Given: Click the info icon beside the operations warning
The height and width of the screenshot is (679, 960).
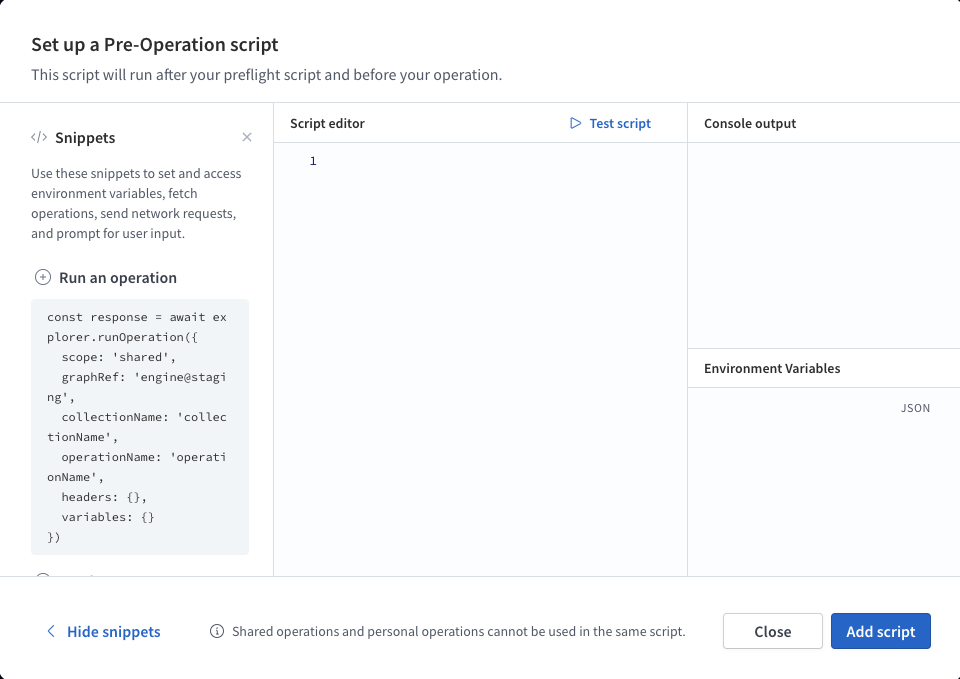Looking at the screenshot, I should (x=216, y=631).
